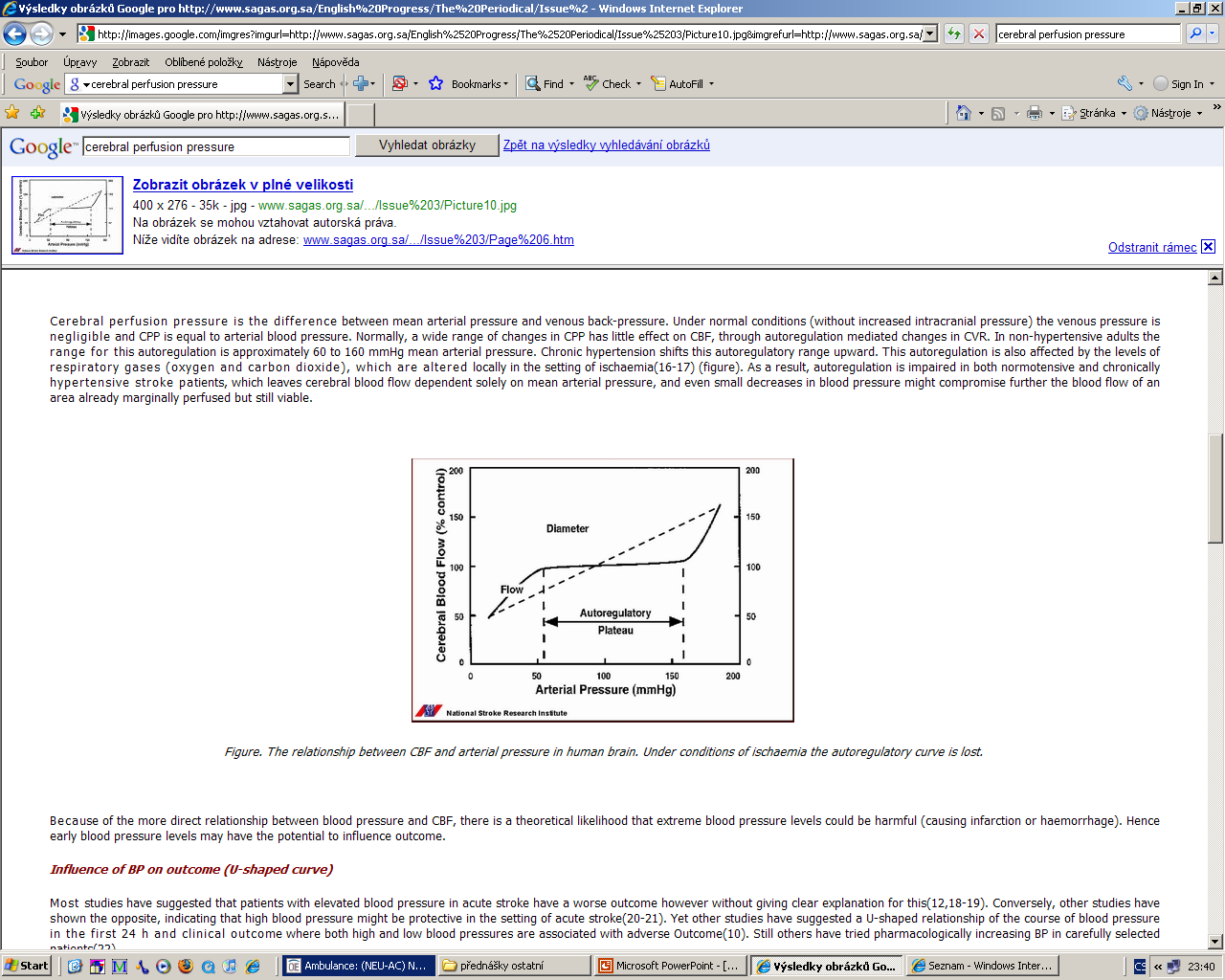
Task: Refresh the page with green arrows icon
Action: [x=954, y=33]
